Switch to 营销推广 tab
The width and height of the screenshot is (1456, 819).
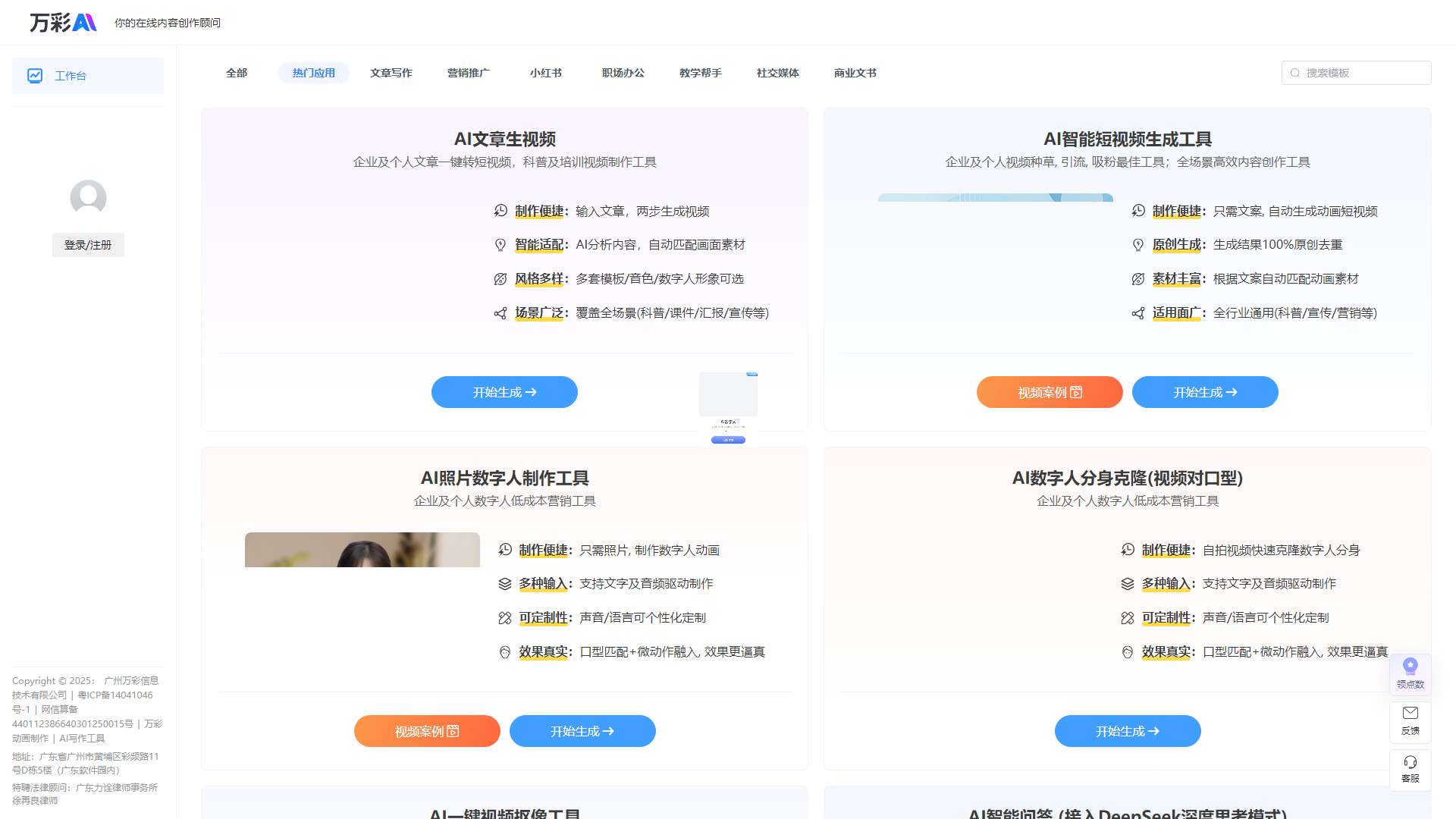469,73
